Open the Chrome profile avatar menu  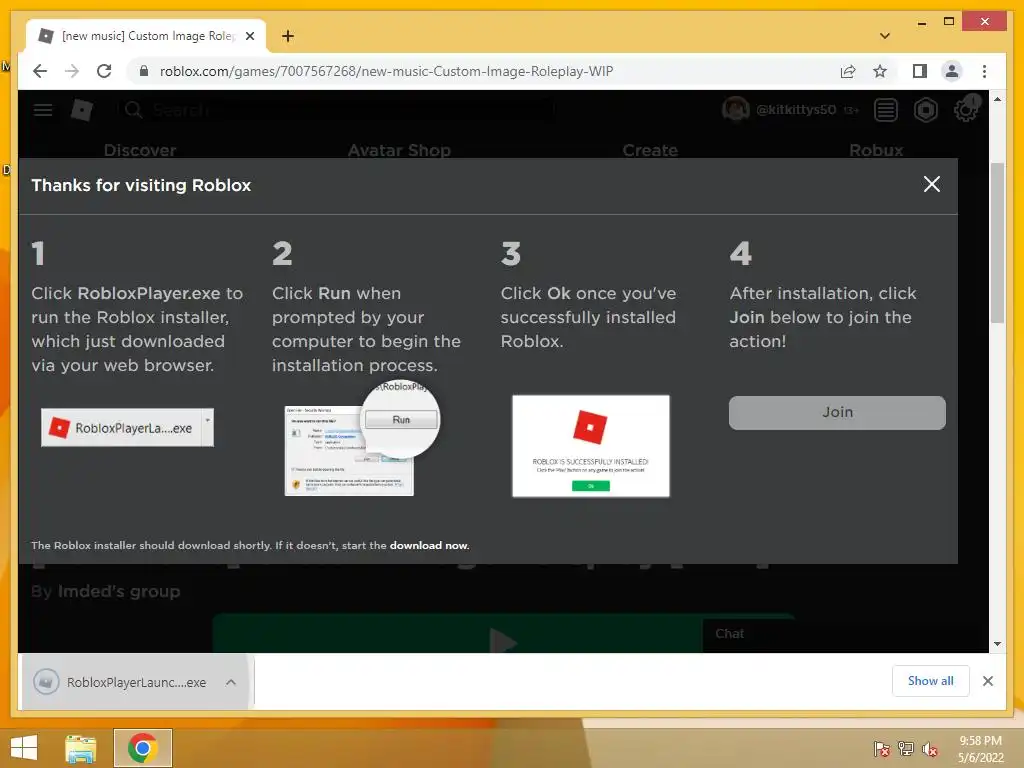coord(952,71)
